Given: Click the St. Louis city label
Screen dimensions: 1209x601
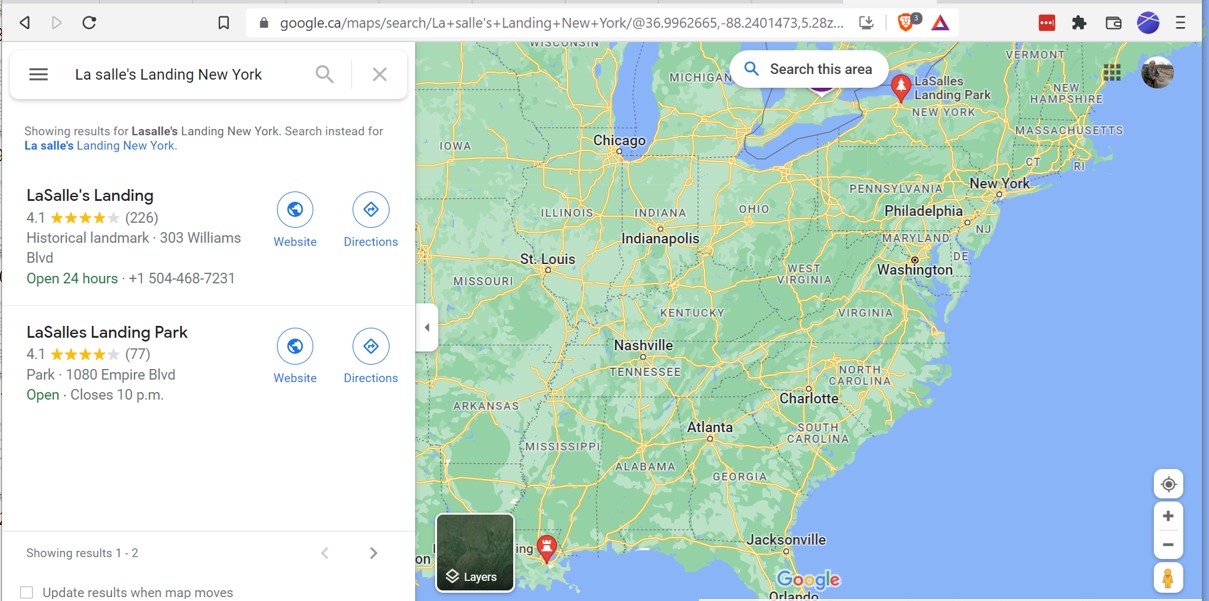Looking at the screenshot, I should tap(548, 259).
